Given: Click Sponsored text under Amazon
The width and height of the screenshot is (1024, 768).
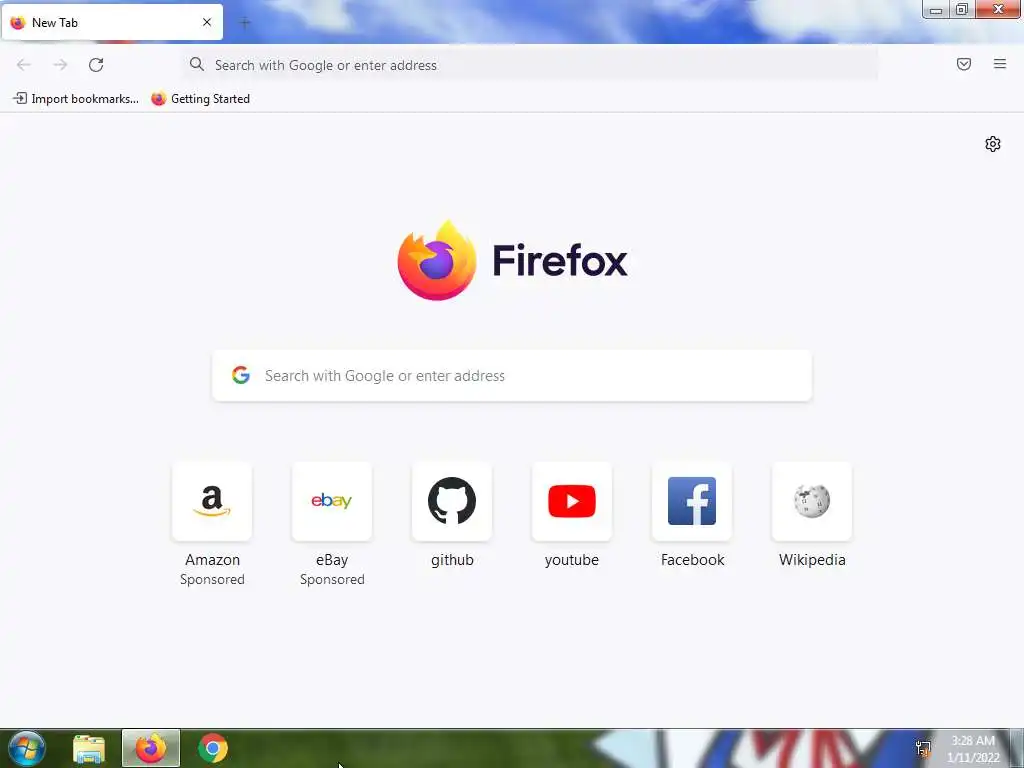Looking at the screenshot, I should point(212,579).
